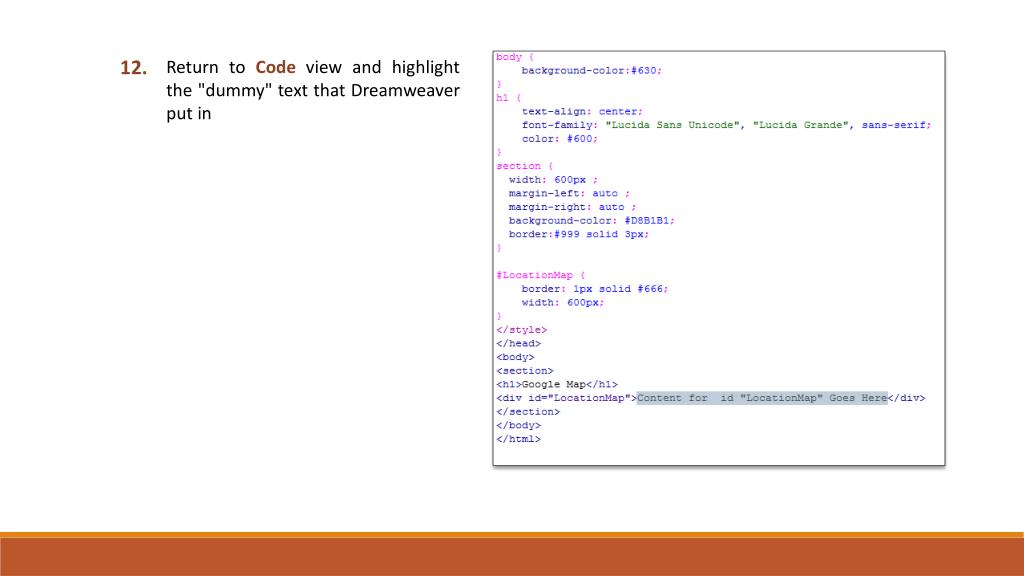This screenshot has width=1024, height=576.
Task: Click the "<body>" opening tag
Action: 515,357
